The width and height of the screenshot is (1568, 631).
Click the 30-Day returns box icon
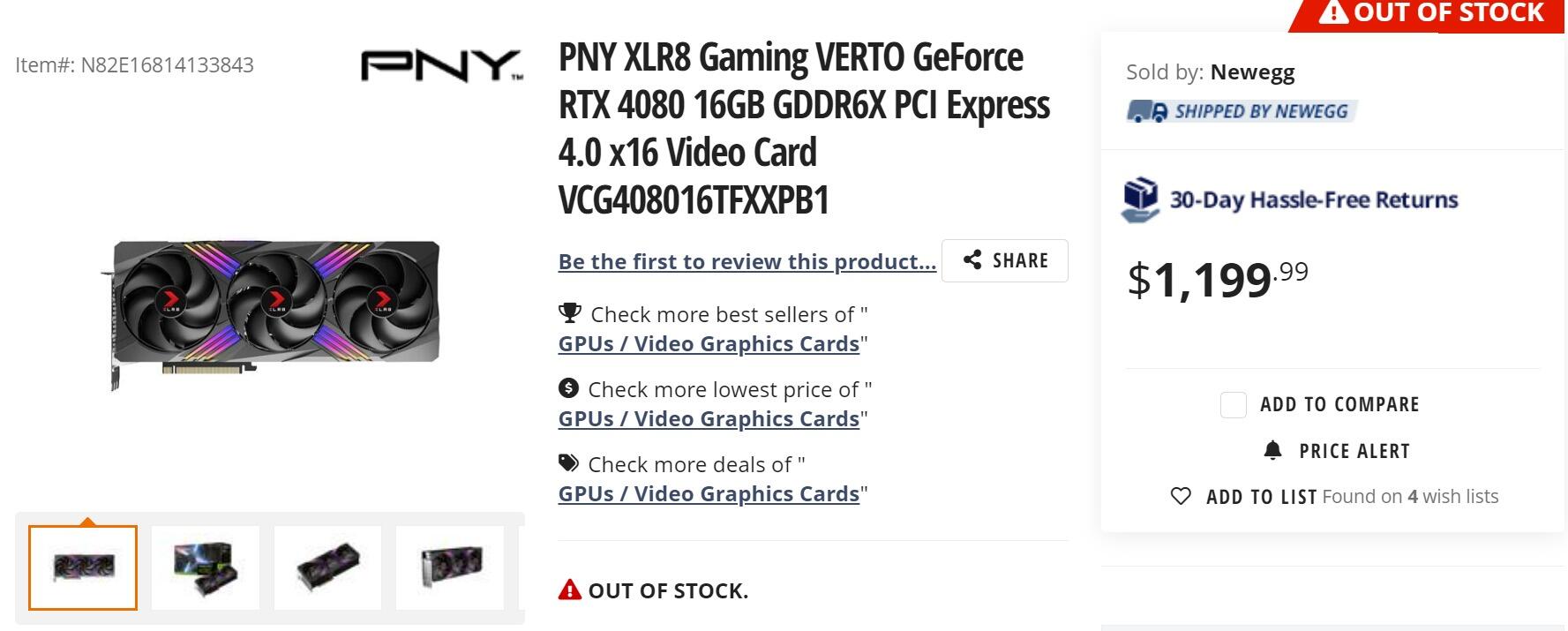click(1140, 199)
